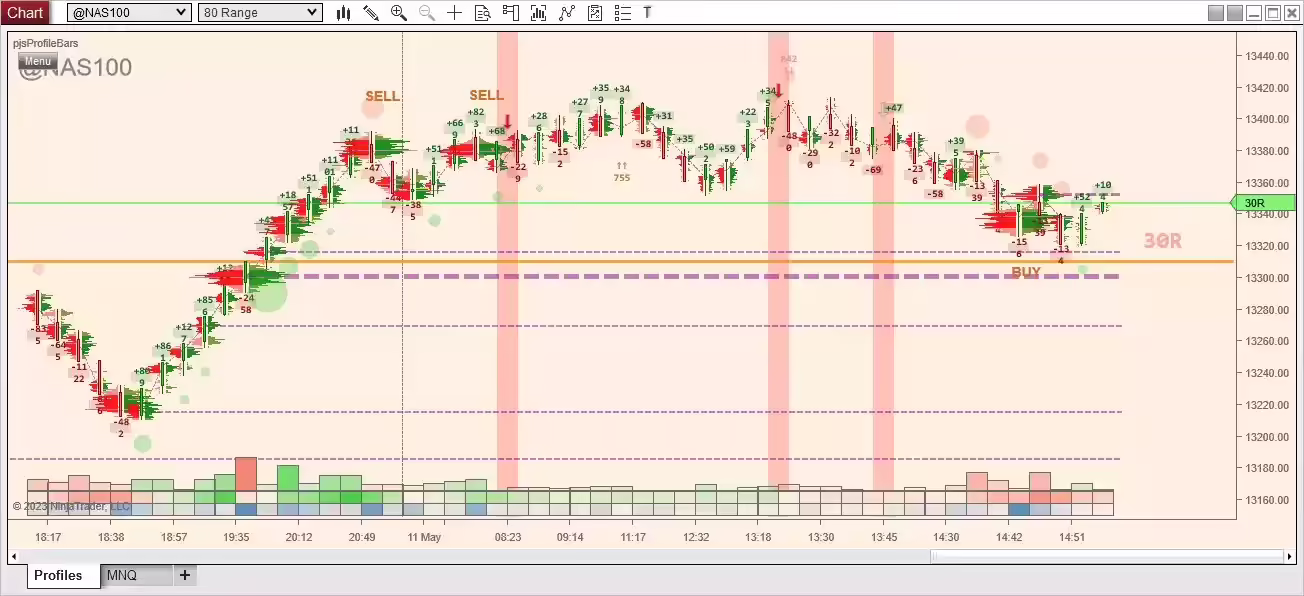Activate the crosshair cursor tool
Screen dimensions: 1304x596
(455, 12)
